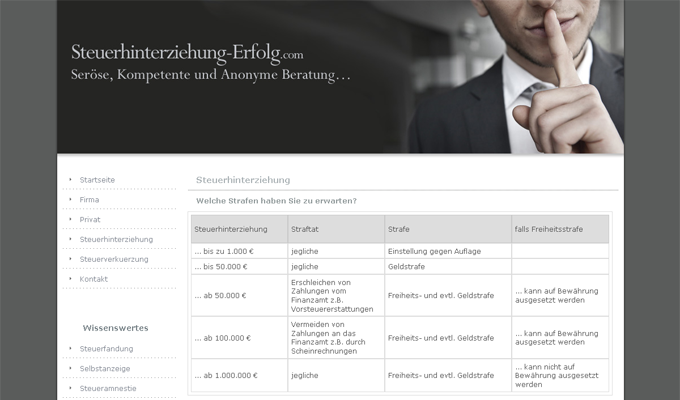This screenshot has height=400, width=680.
Task: Click the Steuerhinterziehung-Erfolg.com site title
Action: click(x=187, y=52)
